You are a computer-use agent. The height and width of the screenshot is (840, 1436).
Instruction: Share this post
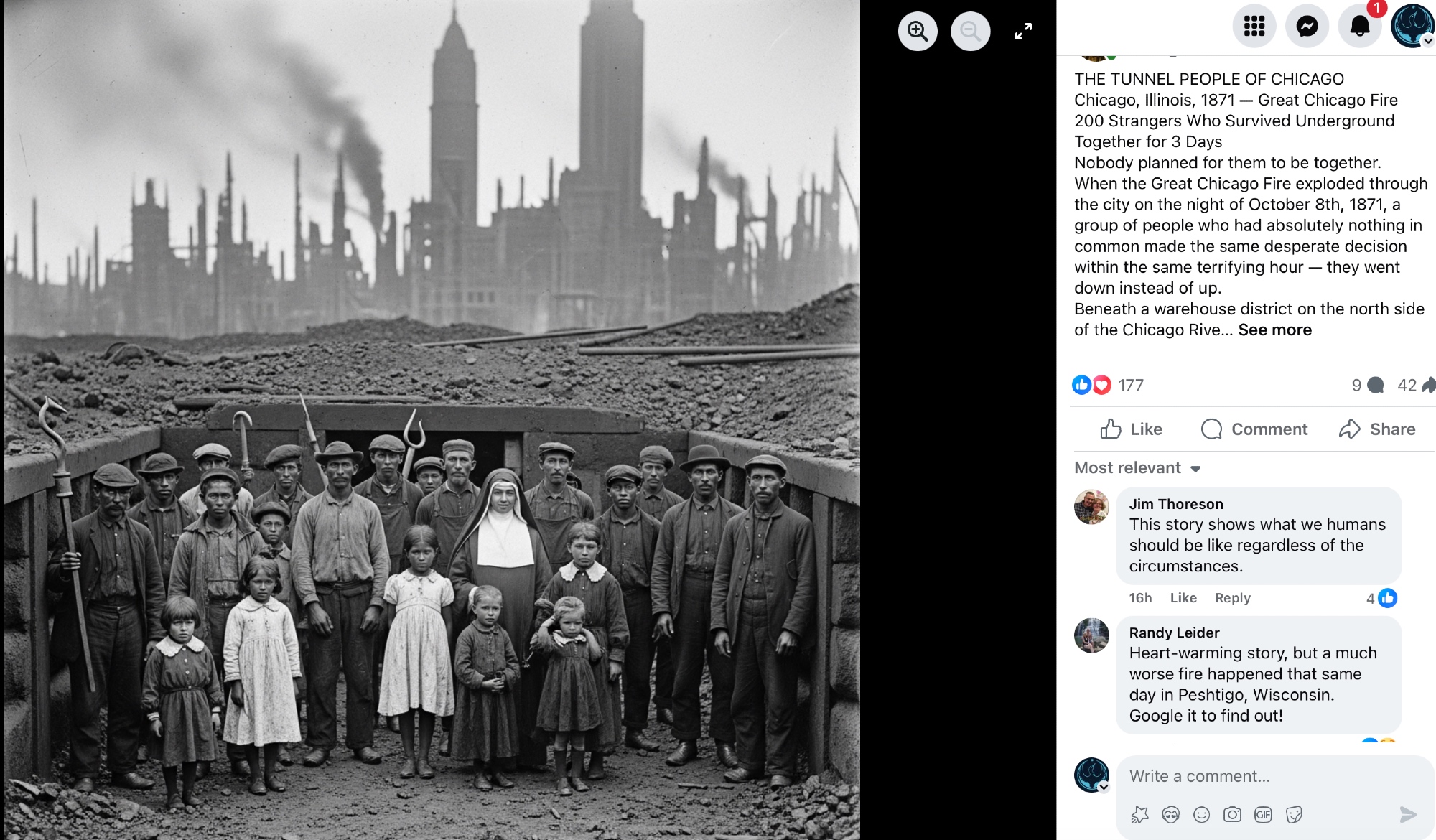point(1377,429)
